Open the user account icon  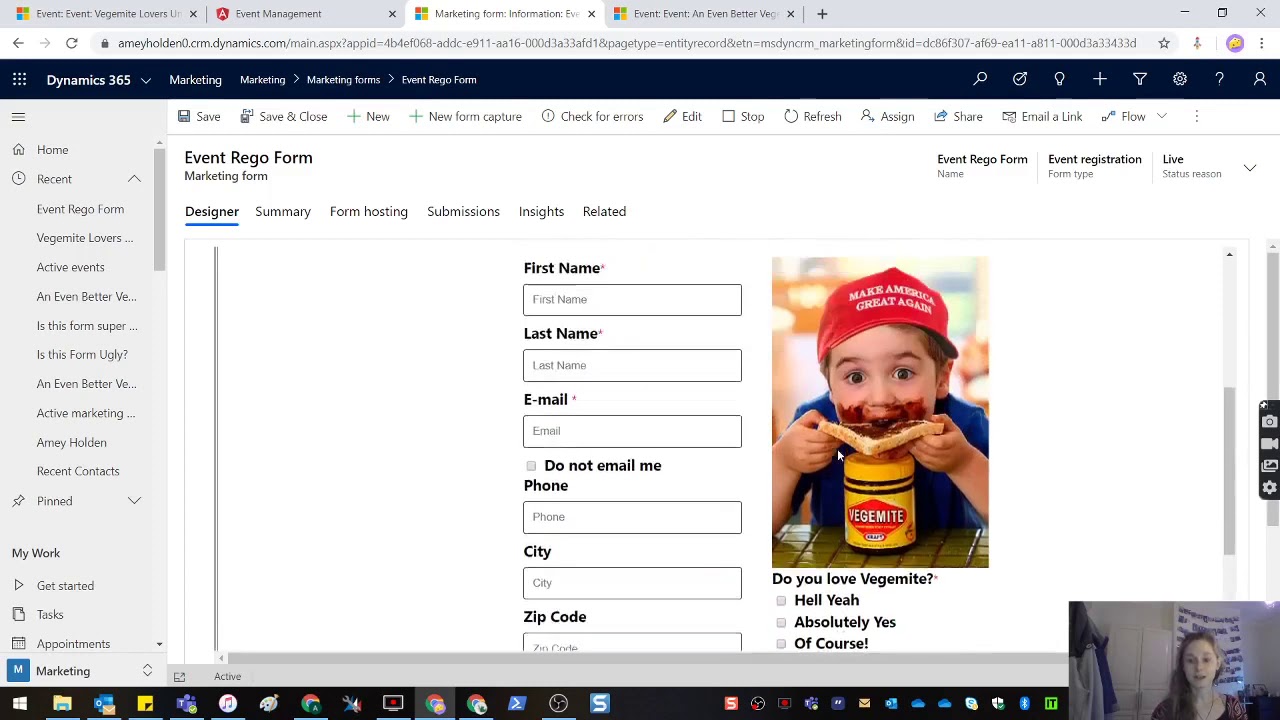[x=1259, y=79]
